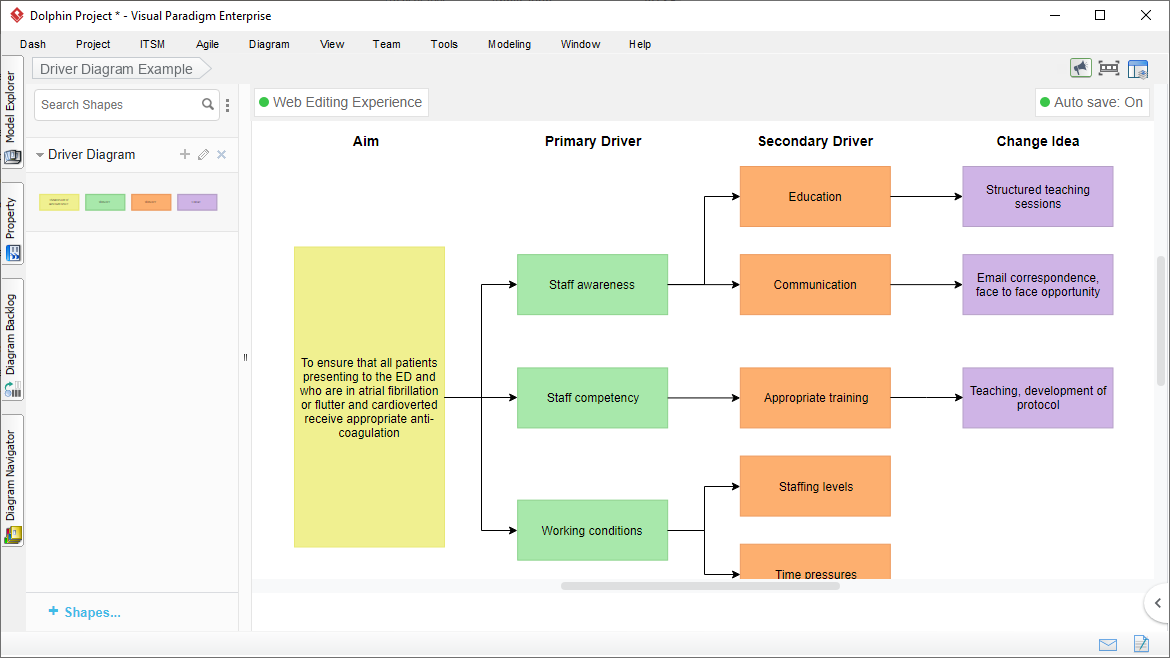Screen dimensions: 1170x658
Task: Expand the right-side panel chevron
Action: tap(1158, 603)
